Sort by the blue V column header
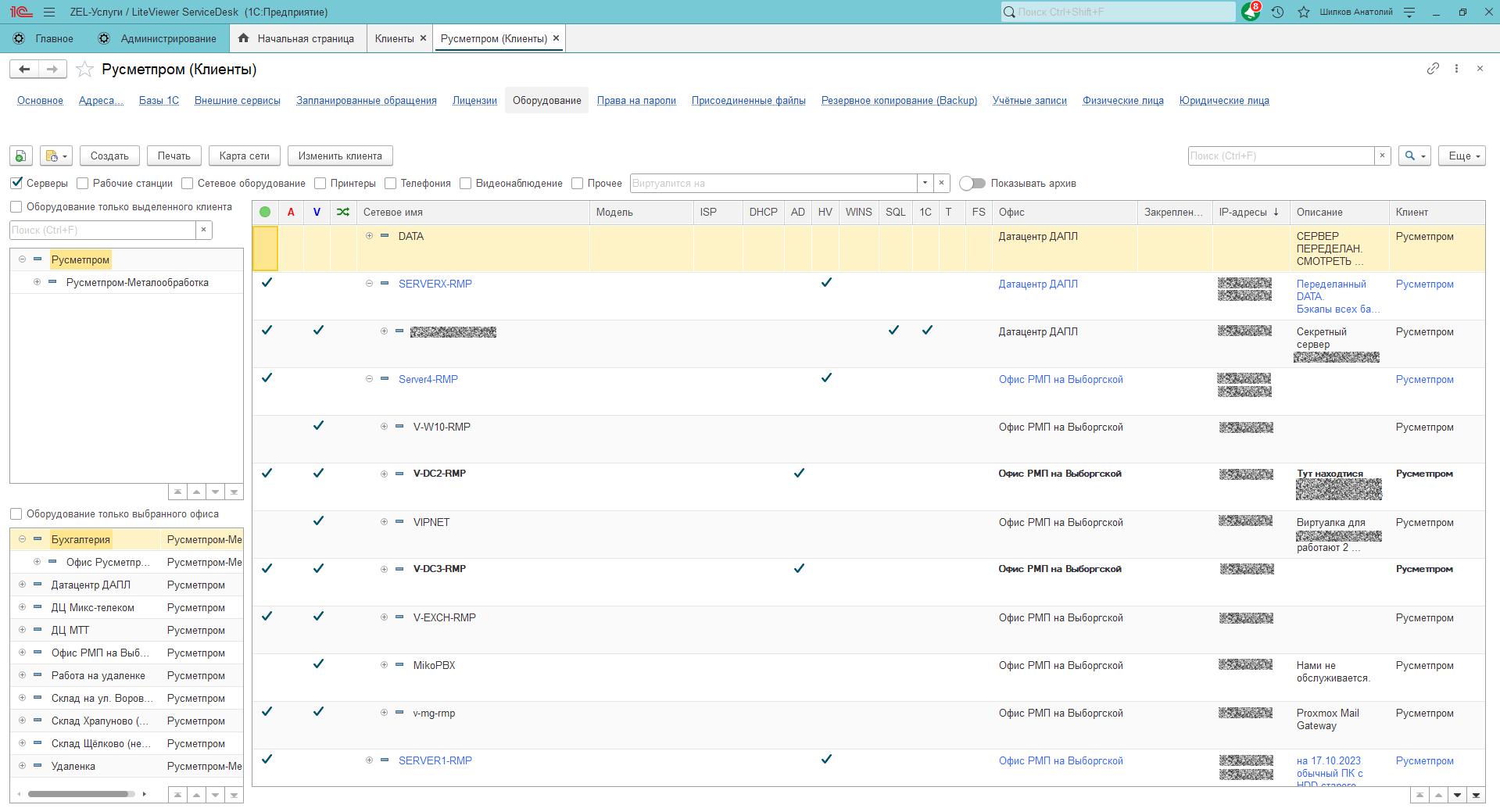The image size is (1500, 812). point(317,212)
